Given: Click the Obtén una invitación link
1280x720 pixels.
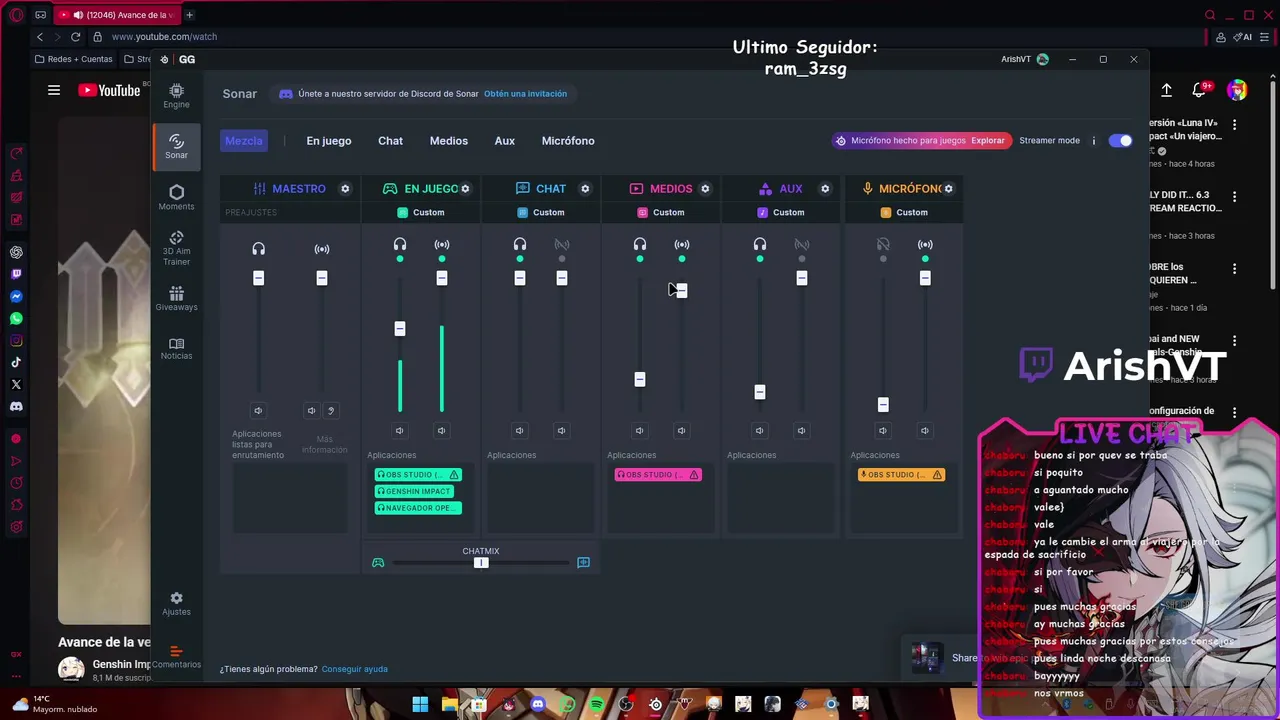Looking at the screenshot, I should [525, 94].
